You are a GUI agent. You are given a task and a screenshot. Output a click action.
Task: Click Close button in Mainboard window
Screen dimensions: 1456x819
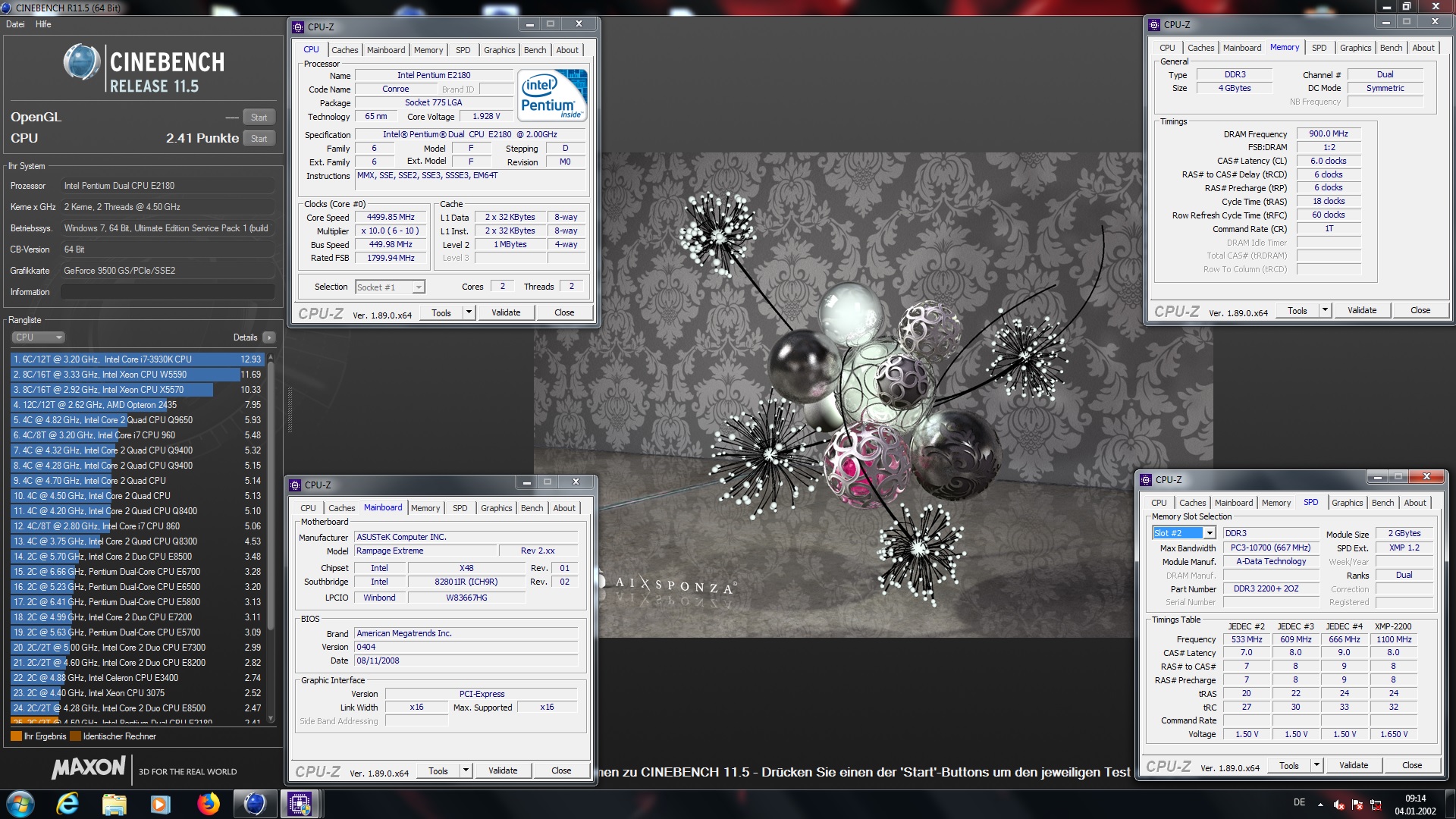[x=561, y=770]
